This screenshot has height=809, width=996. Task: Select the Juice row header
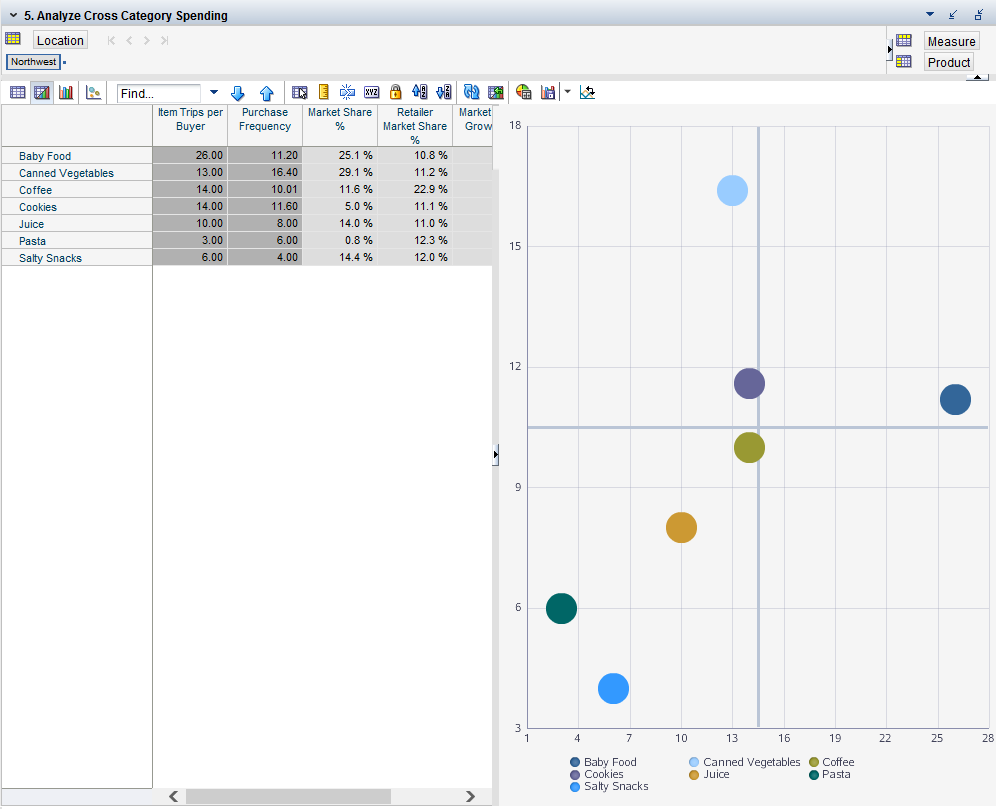pos(77,224)
